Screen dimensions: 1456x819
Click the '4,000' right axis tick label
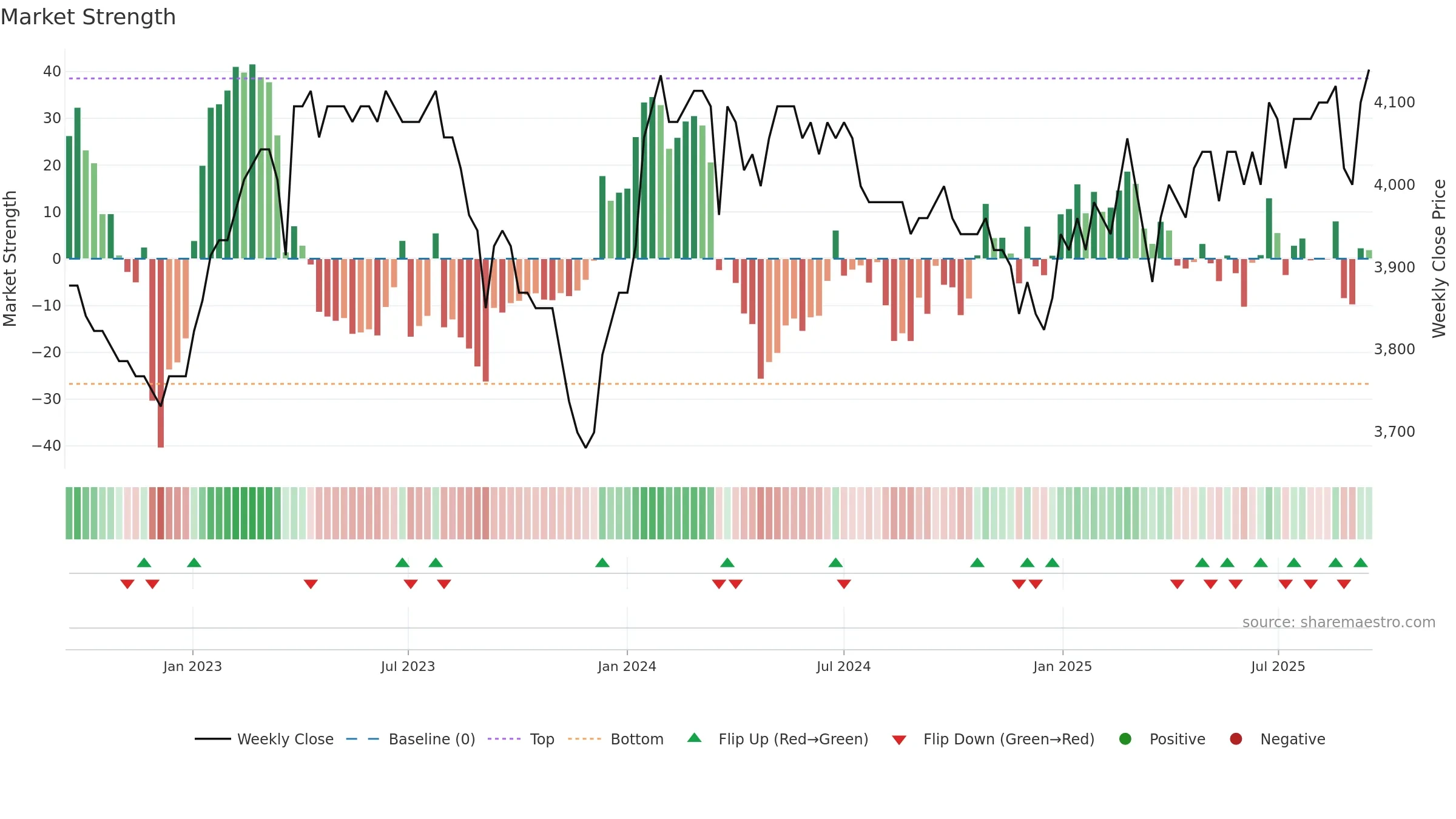click(1394, 185)
